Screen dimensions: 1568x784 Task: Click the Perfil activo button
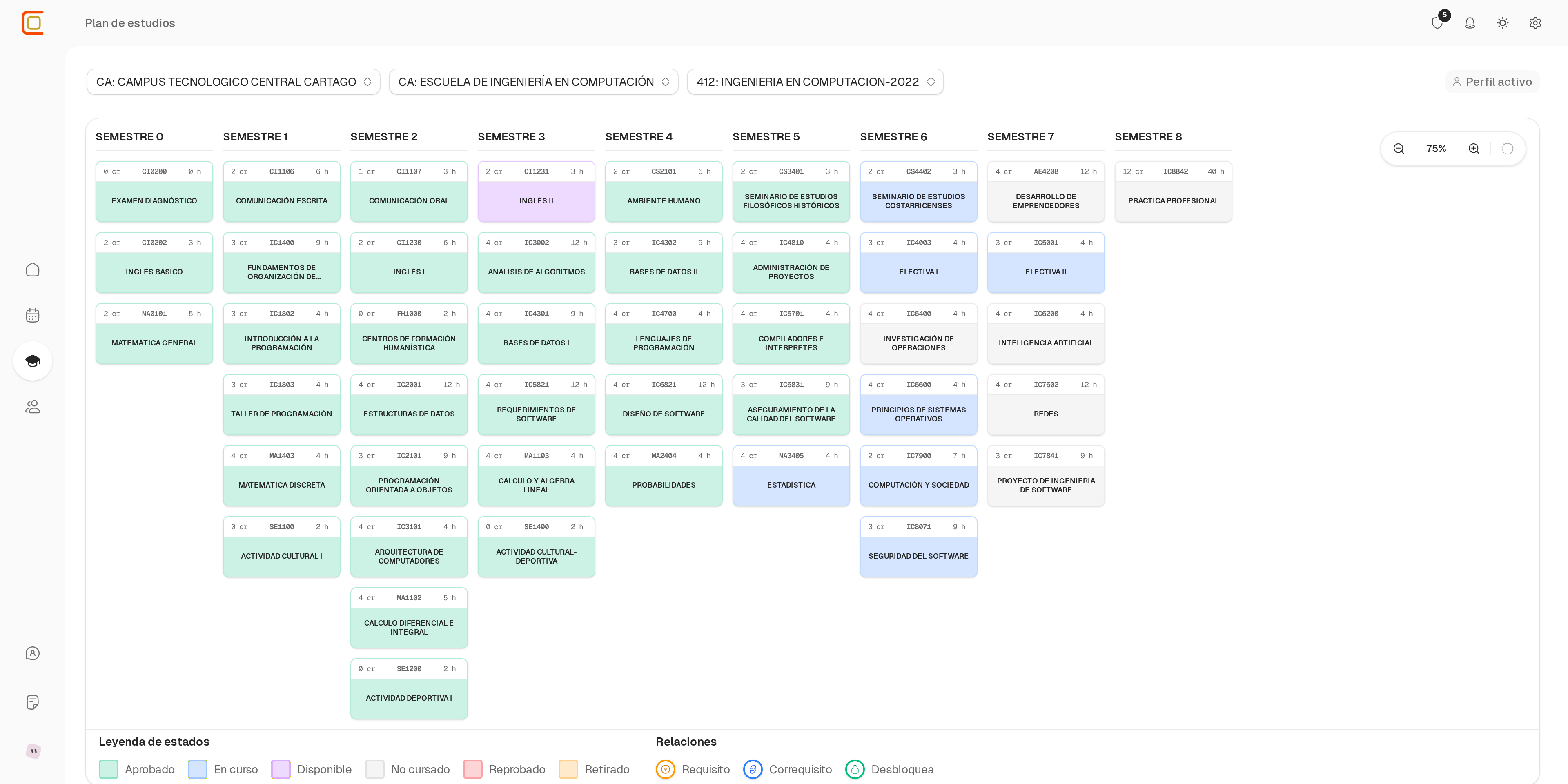click(x=1492, y=82)
